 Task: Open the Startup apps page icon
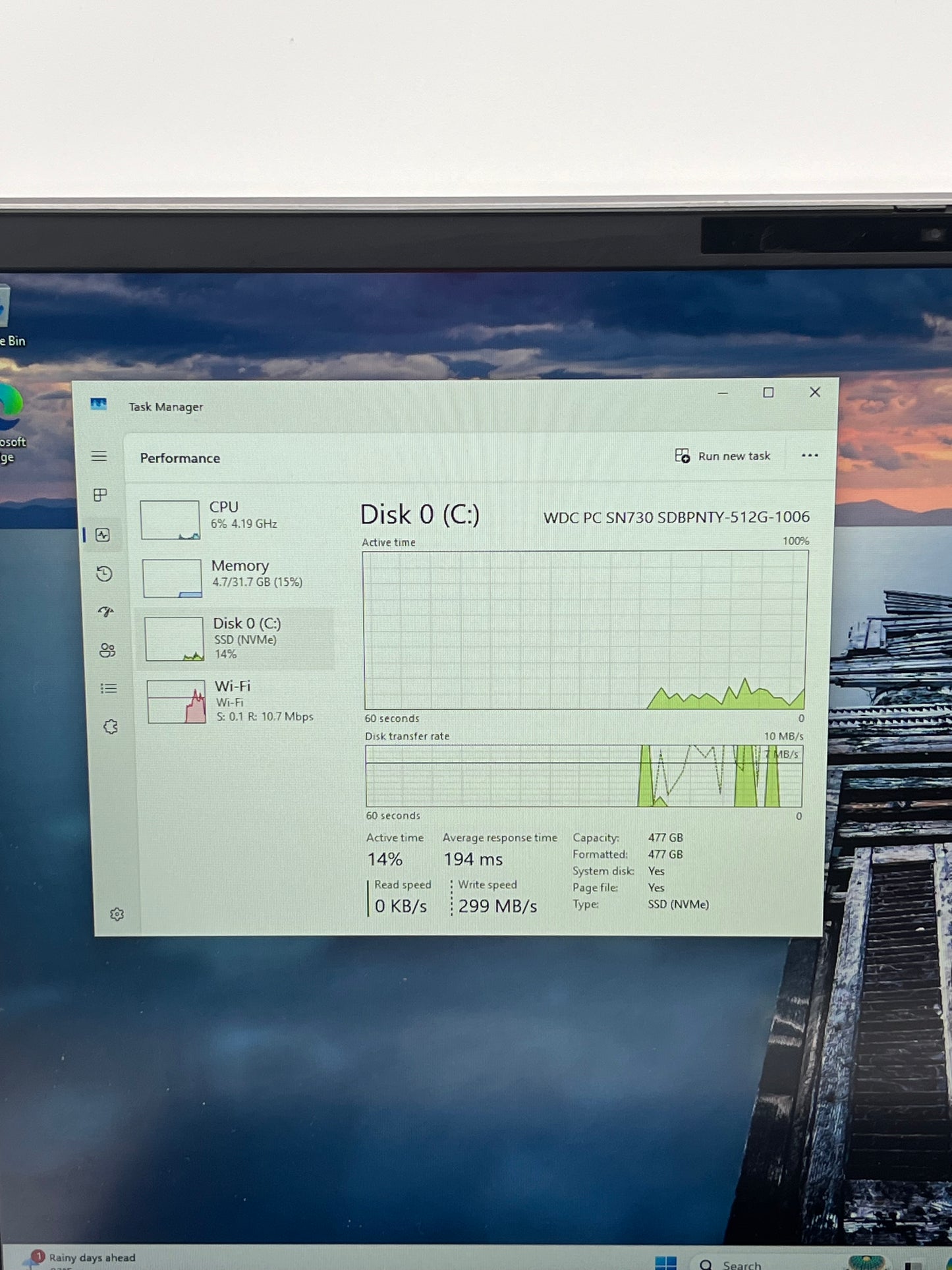(x=105, y=612)
